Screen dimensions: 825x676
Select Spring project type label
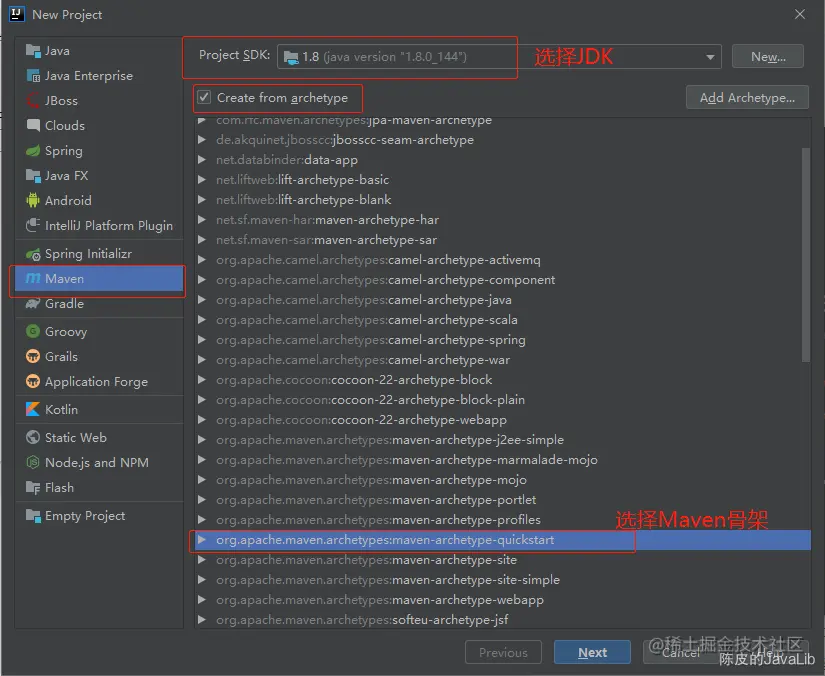click(x=64, y=151)
